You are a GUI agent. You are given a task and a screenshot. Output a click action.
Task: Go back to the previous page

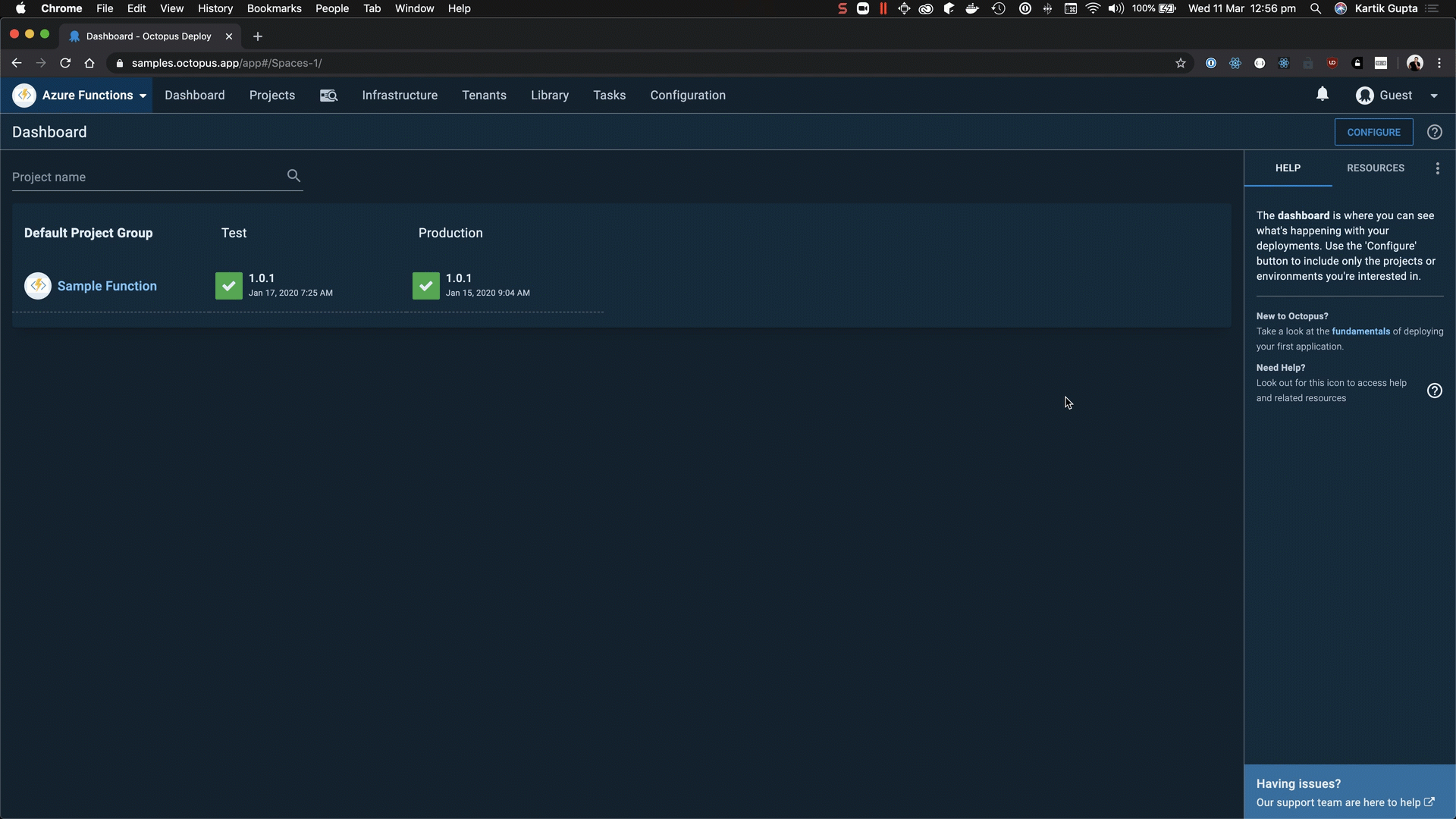tap(17, 64)
